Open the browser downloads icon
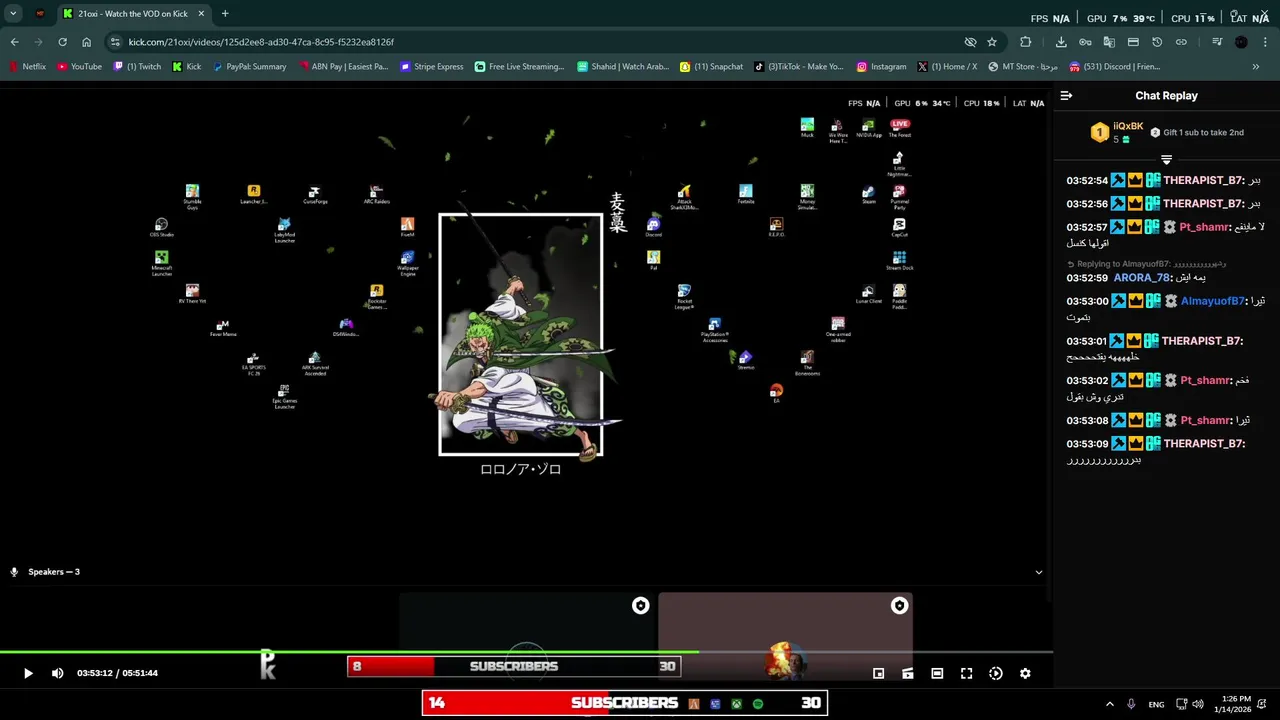Image resolution: width=1280 pixels, height=720 pixels. [1061, 42]
